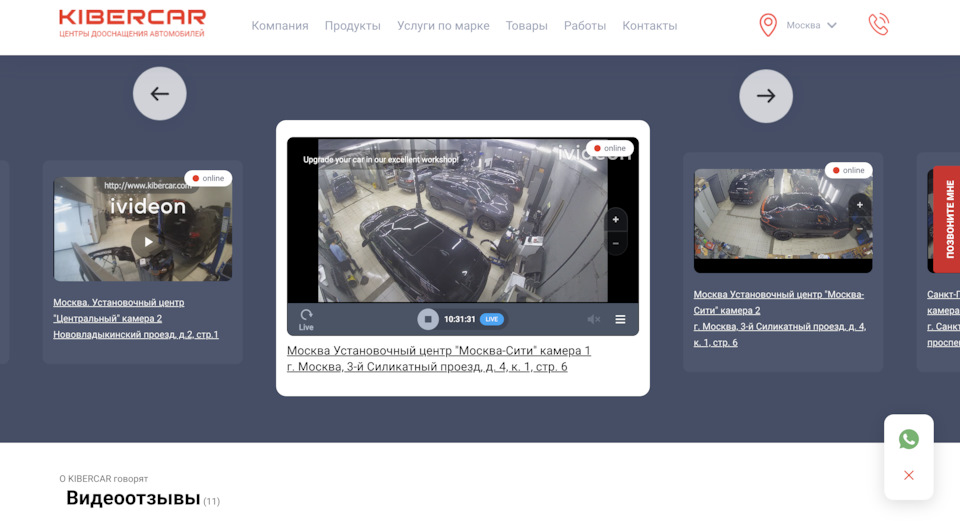Open the Компания menu item
Viewport: 960px width, 521px height.
[280, 26]
